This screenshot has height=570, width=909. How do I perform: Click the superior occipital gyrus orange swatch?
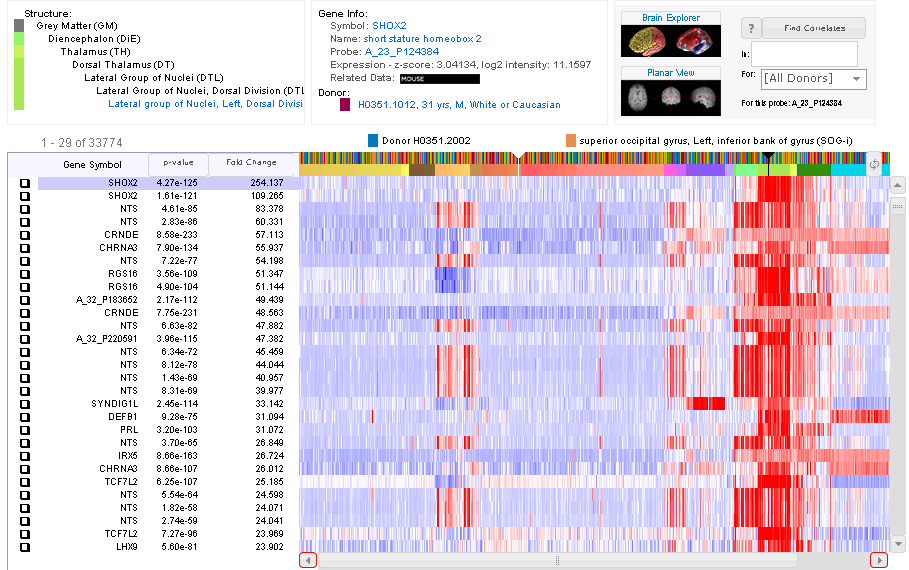tap(571, 140)
